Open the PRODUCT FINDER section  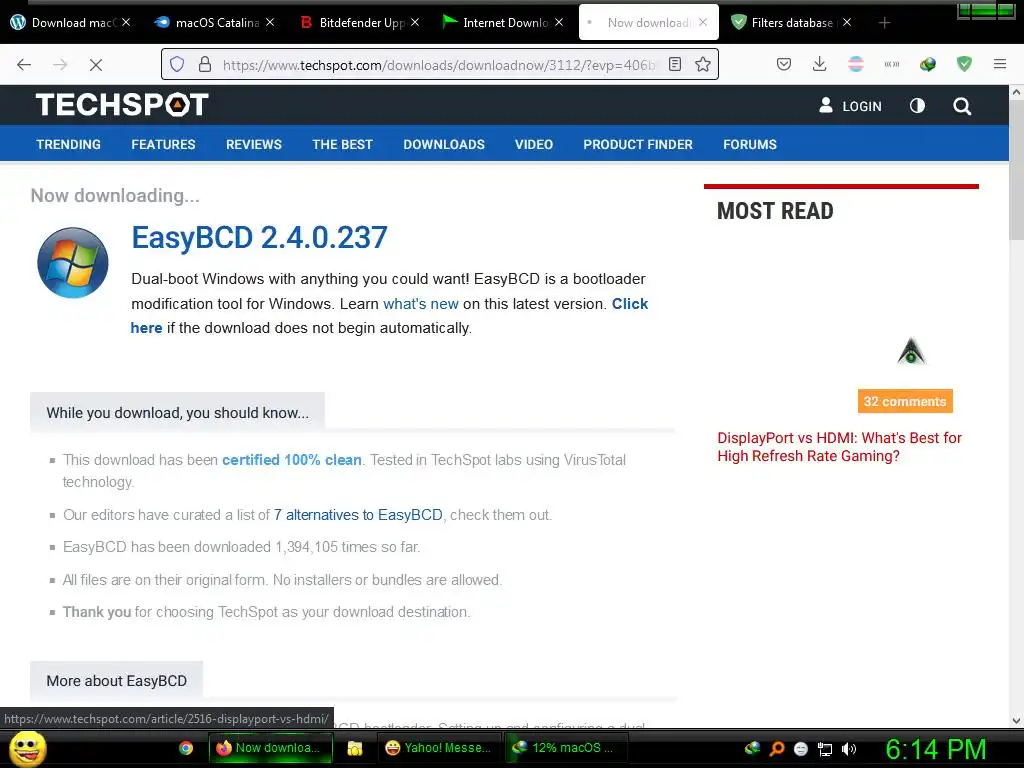638,144
